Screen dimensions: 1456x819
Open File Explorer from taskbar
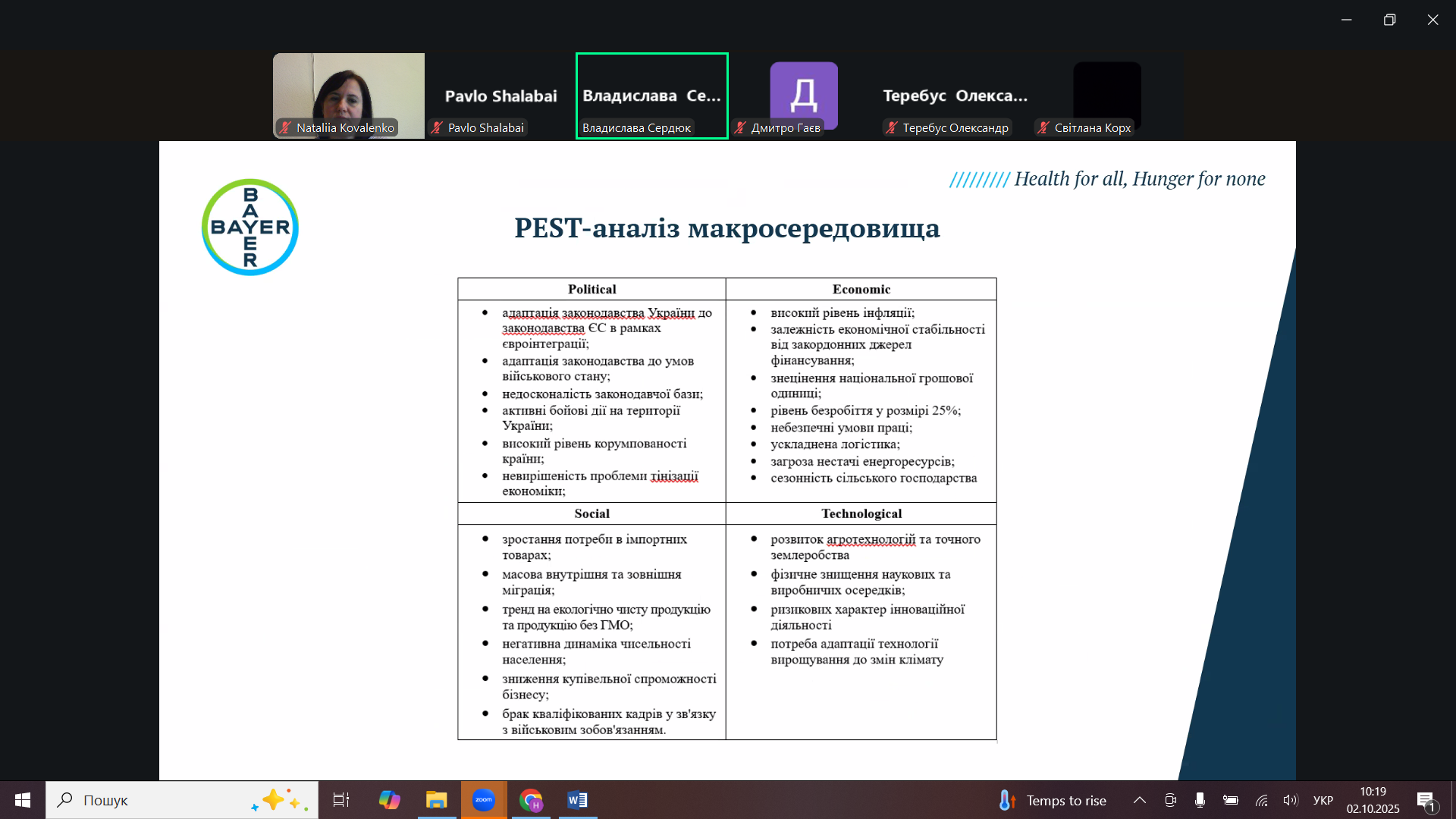(x=436, y=800)
